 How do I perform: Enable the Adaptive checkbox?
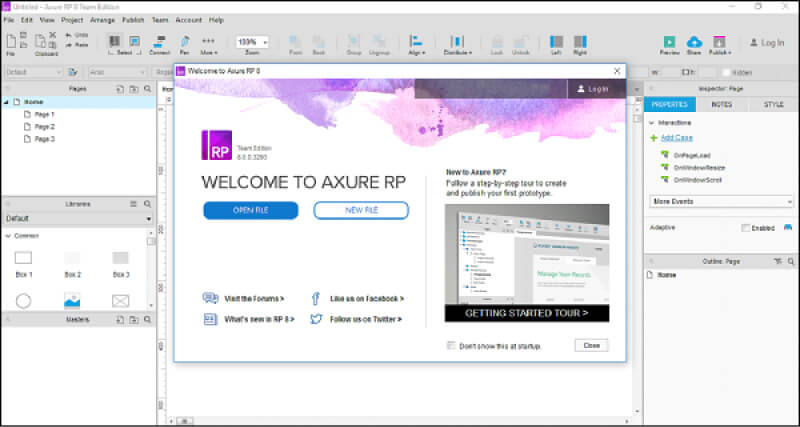tap(746, 228)
